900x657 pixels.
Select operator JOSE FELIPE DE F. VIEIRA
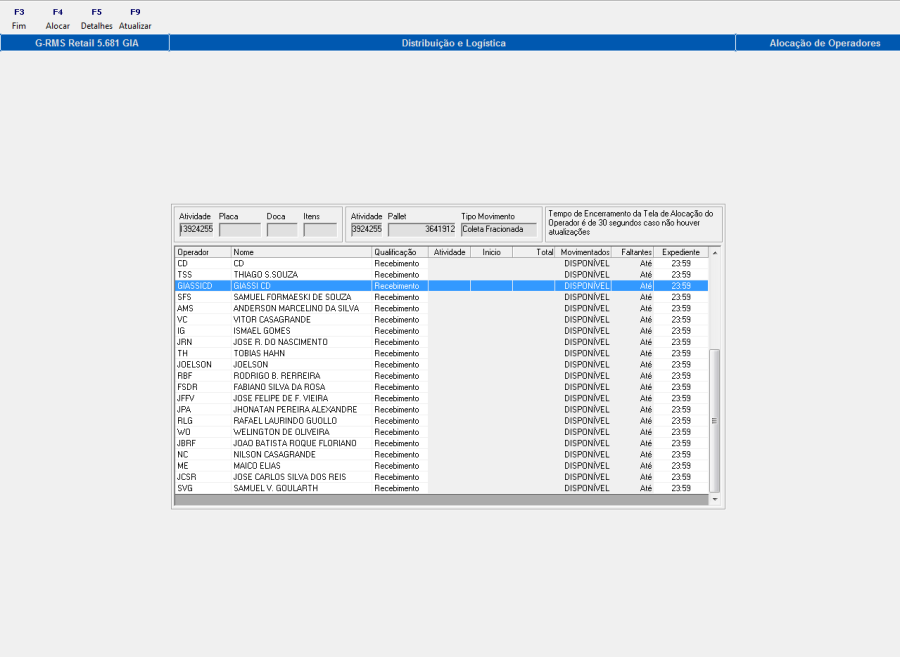[441, 398]
